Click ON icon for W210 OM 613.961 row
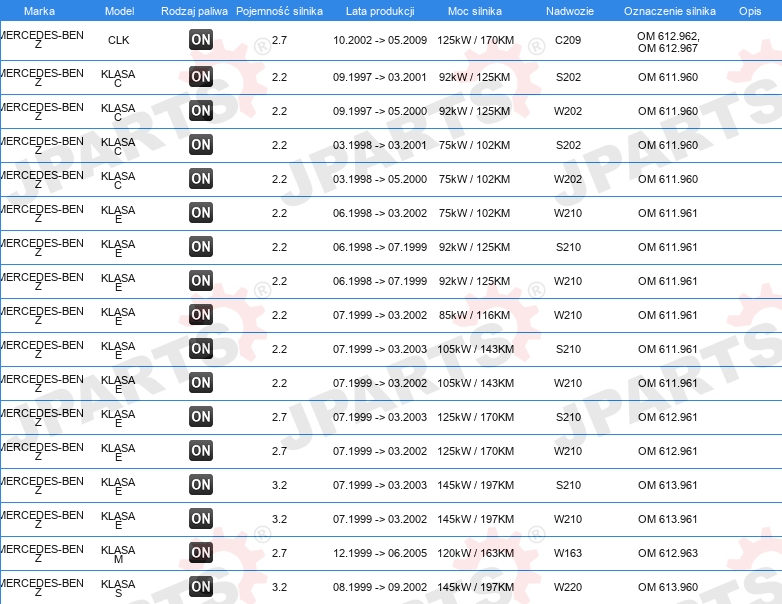Viewport: 782px width, 604px height. (201, 519)
